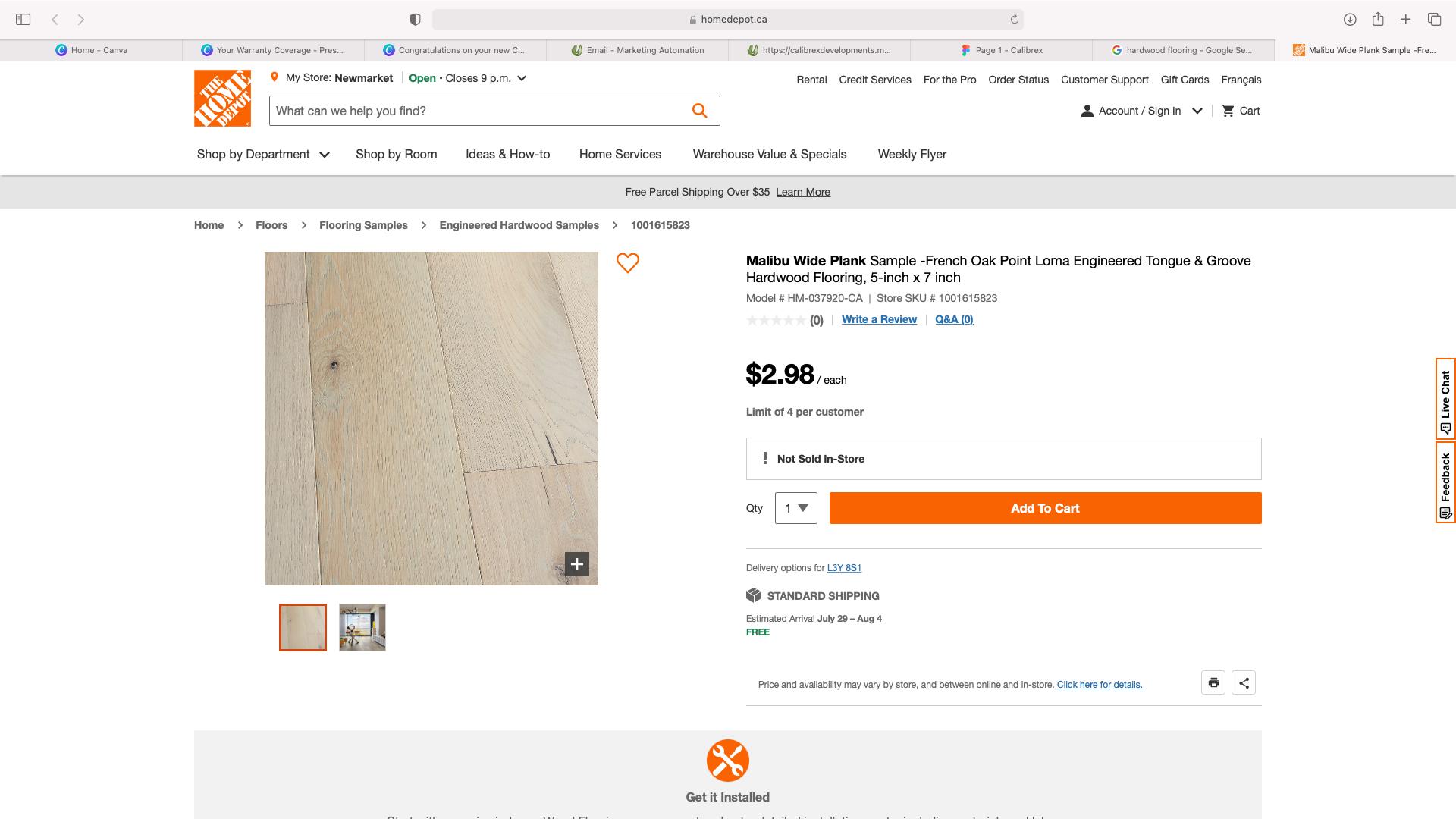Click the print page icon
Screen dimensions: 1456x819
[1213, 682]
